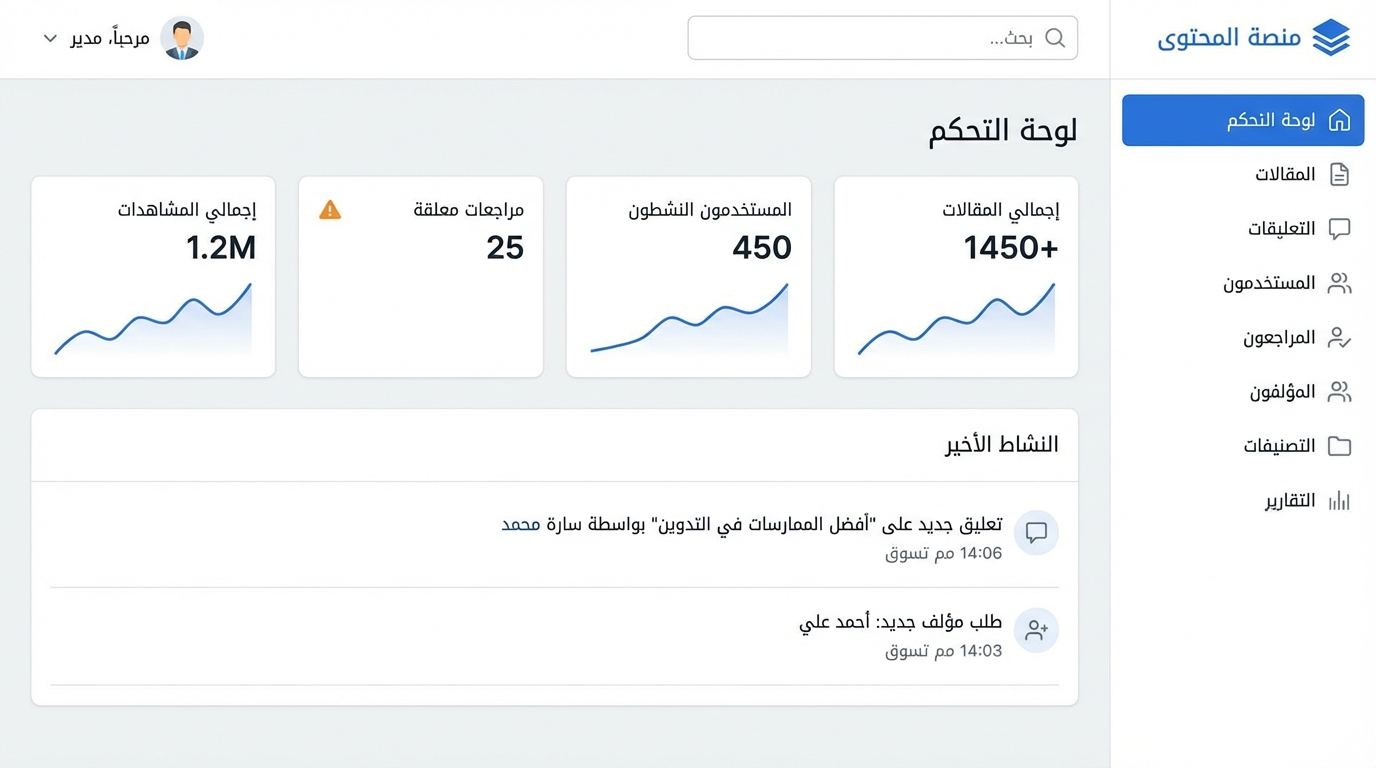This screenshot has height=768, width=1376.
Task: Open التعليقات (Comments) via its speech bubble icon
Action: 1340,228
